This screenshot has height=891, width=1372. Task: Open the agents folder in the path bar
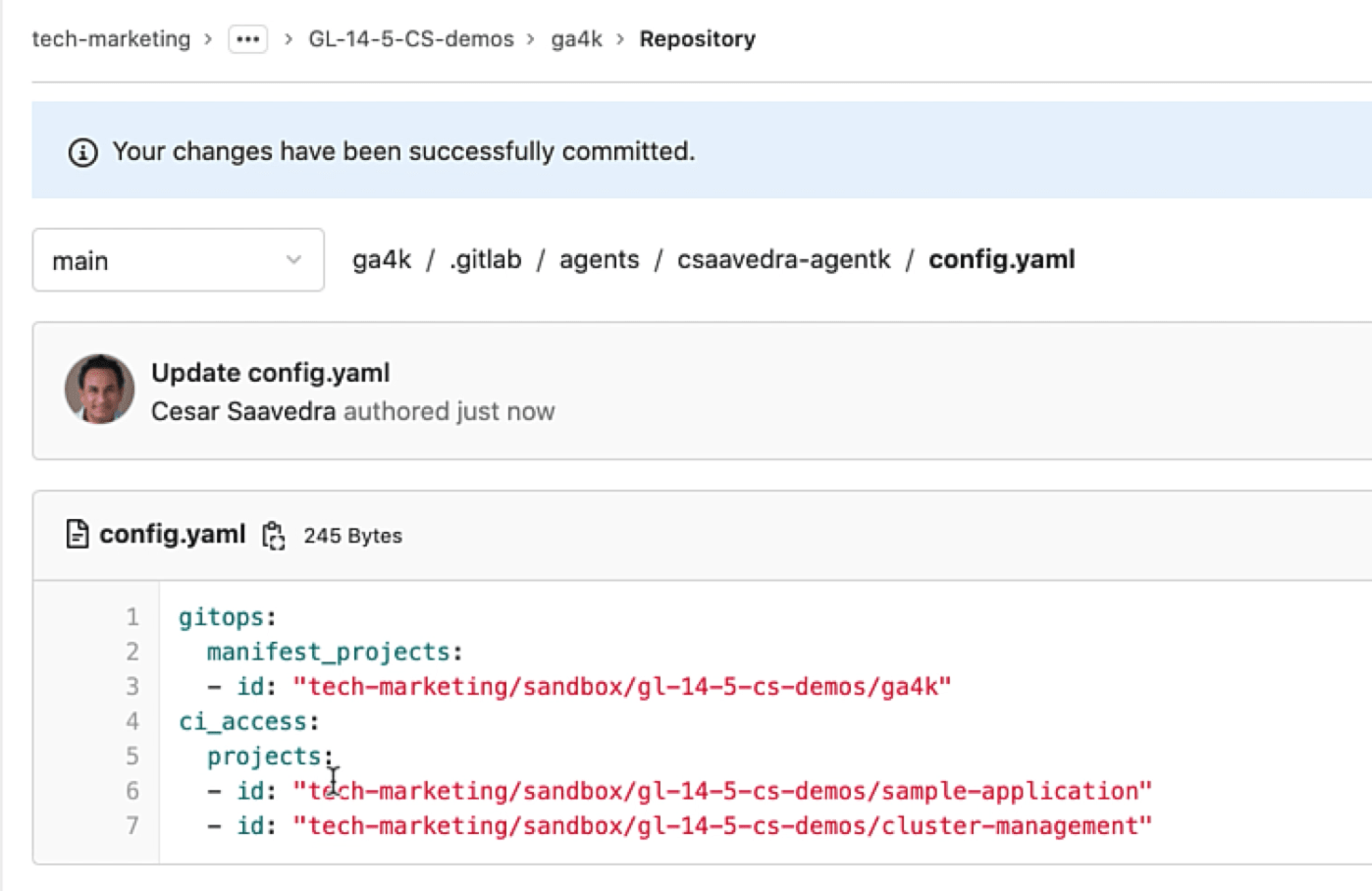600,259
